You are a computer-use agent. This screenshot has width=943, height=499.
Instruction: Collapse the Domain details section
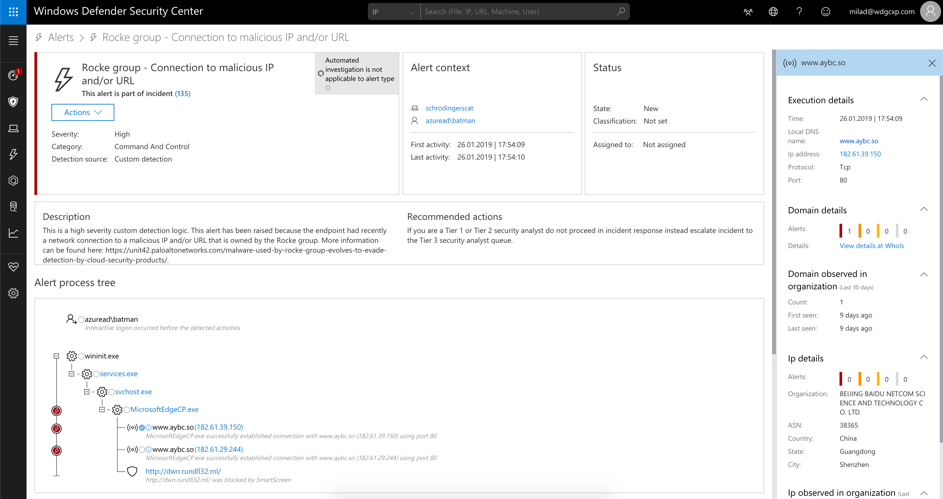tap(924, 209)
